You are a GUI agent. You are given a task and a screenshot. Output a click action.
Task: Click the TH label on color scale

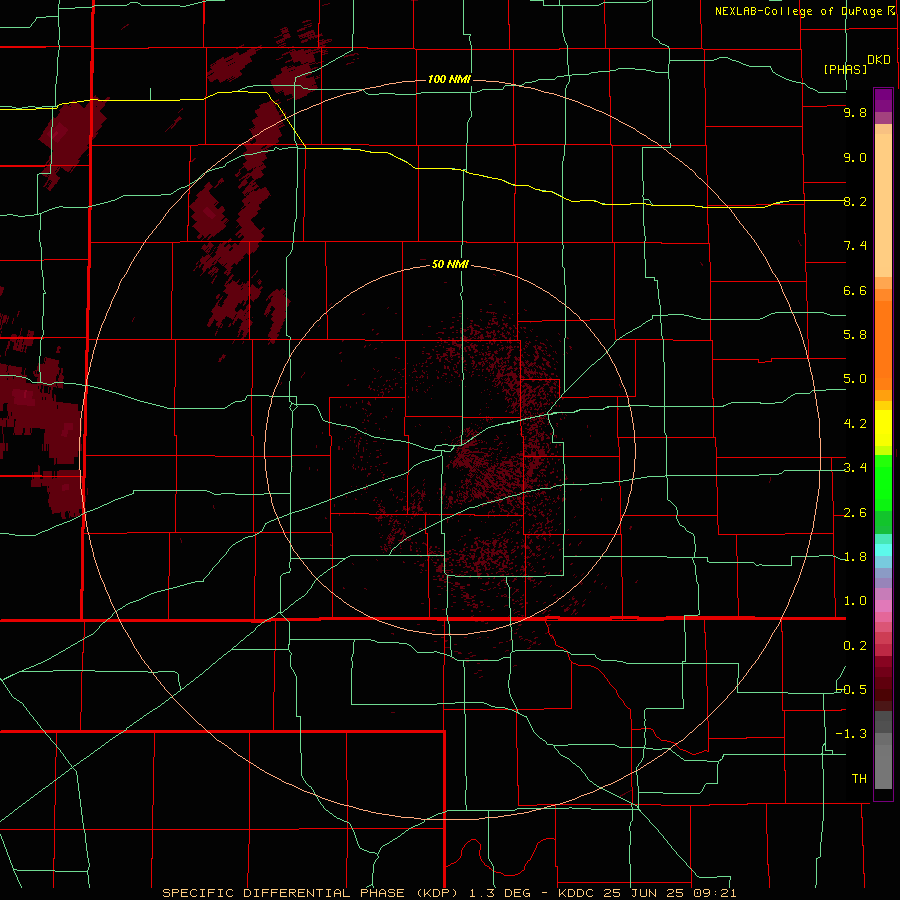tap(859, 778)
